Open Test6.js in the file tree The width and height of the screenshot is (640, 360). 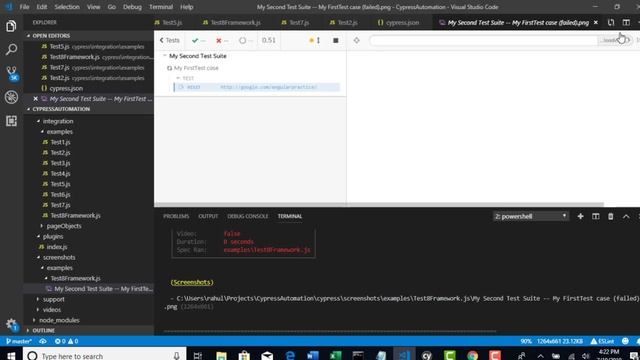point(60,195)
